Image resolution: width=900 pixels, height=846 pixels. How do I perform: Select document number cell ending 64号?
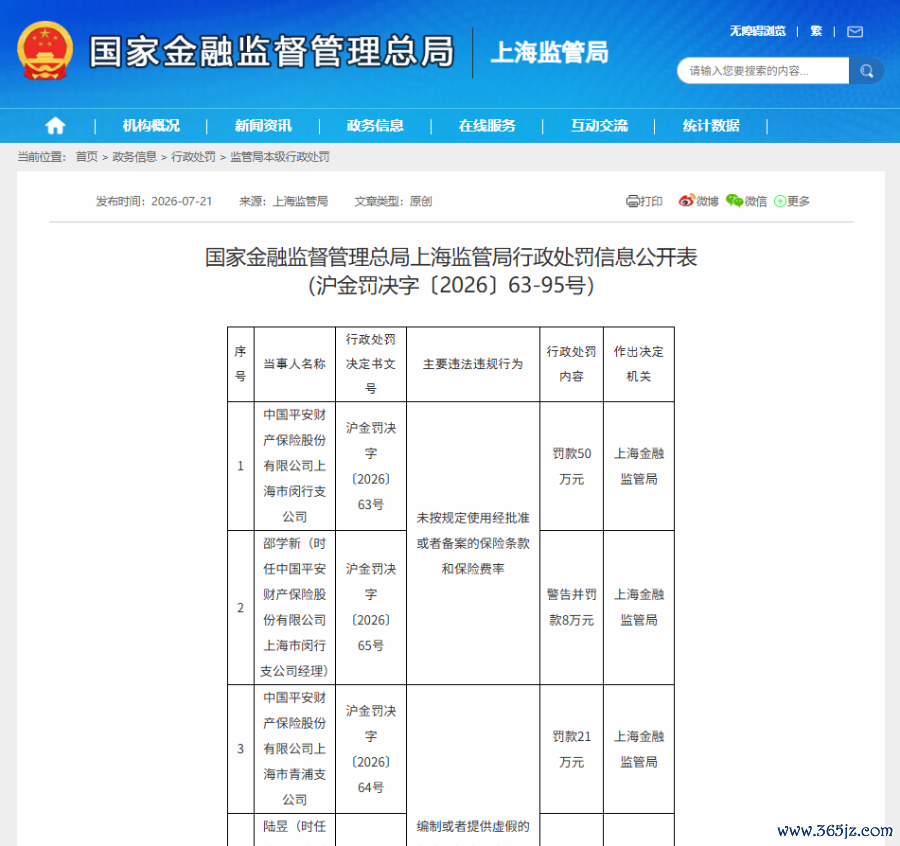(x=371, y=749)
